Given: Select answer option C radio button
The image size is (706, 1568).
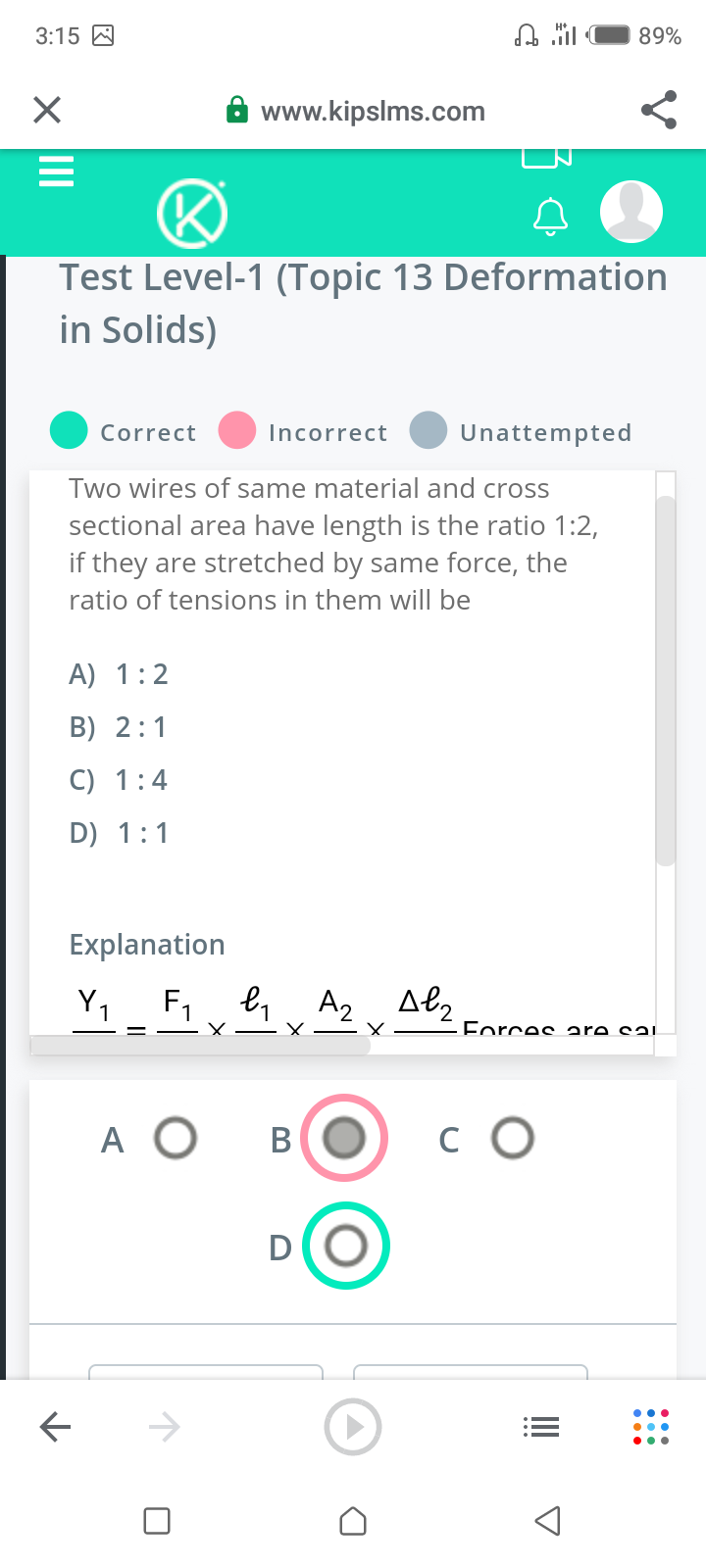Looking at the screenshot, I should [513, 1139].
